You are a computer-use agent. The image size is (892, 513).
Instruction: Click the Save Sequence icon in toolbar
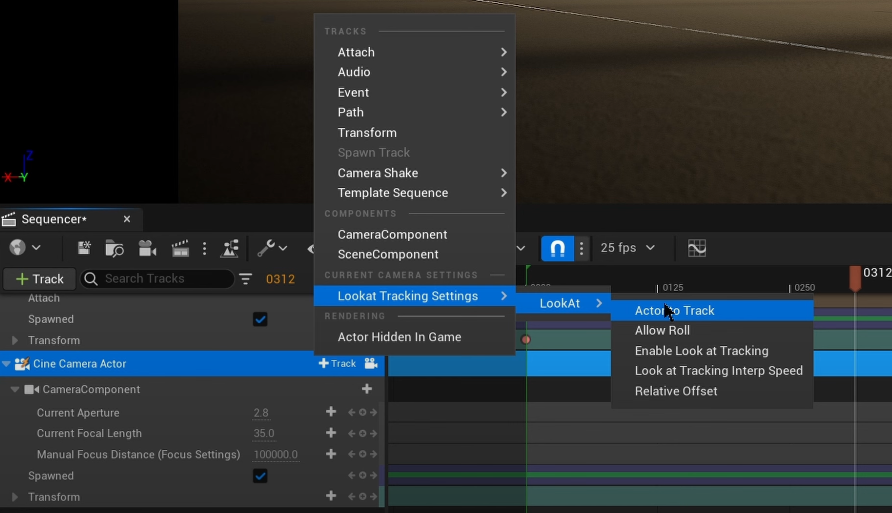coord(84,248)
